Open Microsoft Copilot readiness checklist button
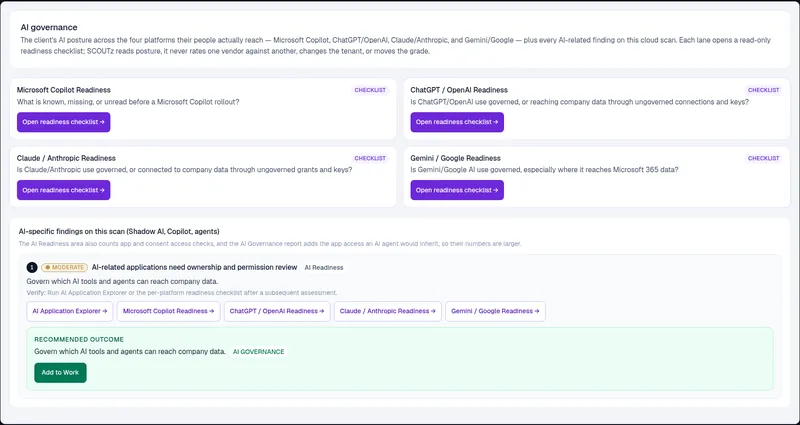The width and height of the screenshot is (800, 425). 63,122
